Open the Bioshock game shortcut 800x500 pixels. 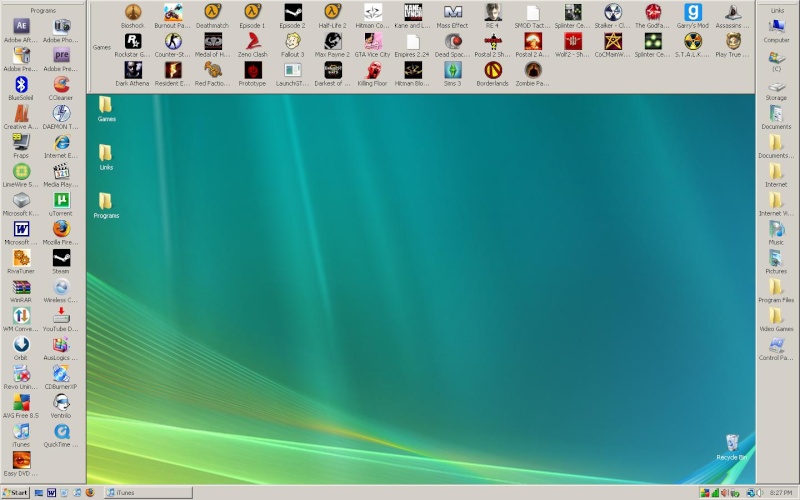click(x=133, y=15)
